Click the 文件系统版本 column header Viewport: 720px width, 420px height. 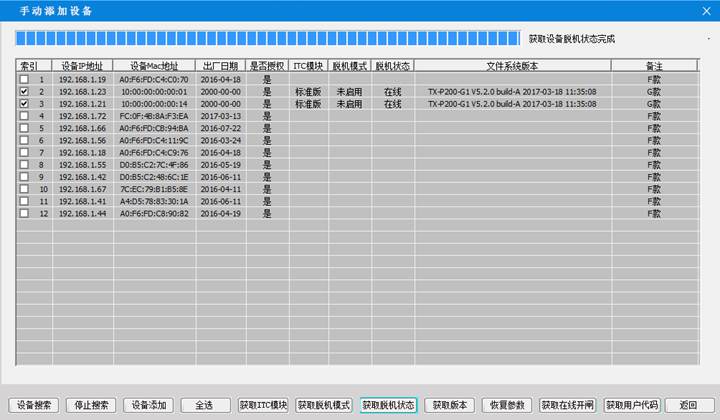pyautogui.click(x=511, y=65)
